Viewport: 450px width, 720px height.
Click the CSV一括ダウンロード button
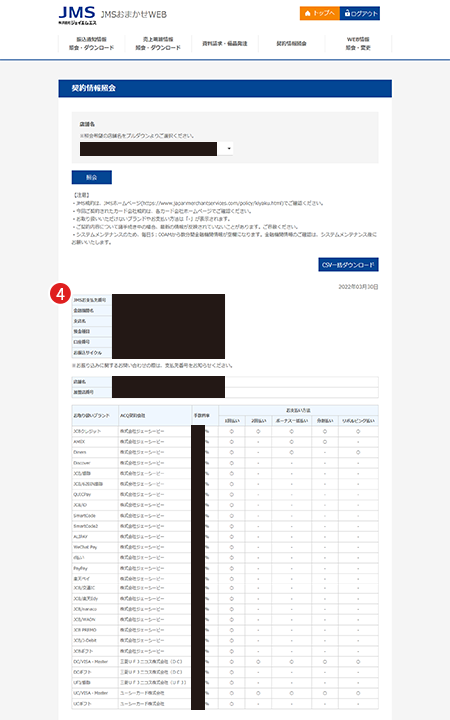[x=348, y=264]
